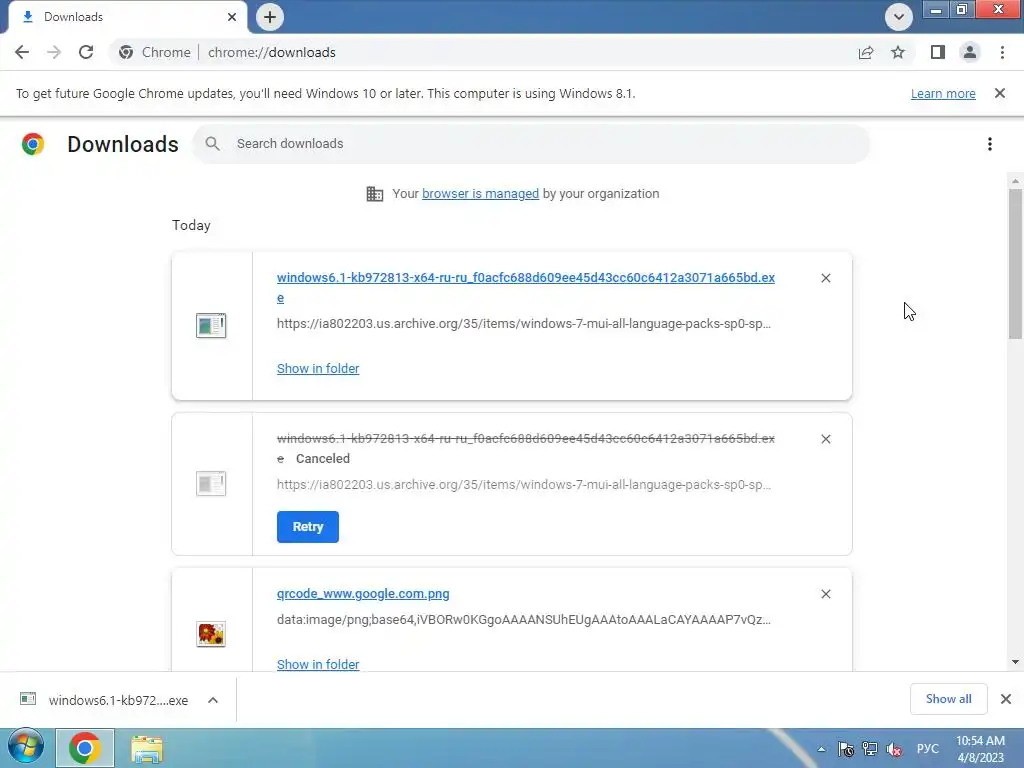The image size is (1024, 768).
Task: Click the qrcode png image thumbnail icon
Action: [x=211, y=634]
